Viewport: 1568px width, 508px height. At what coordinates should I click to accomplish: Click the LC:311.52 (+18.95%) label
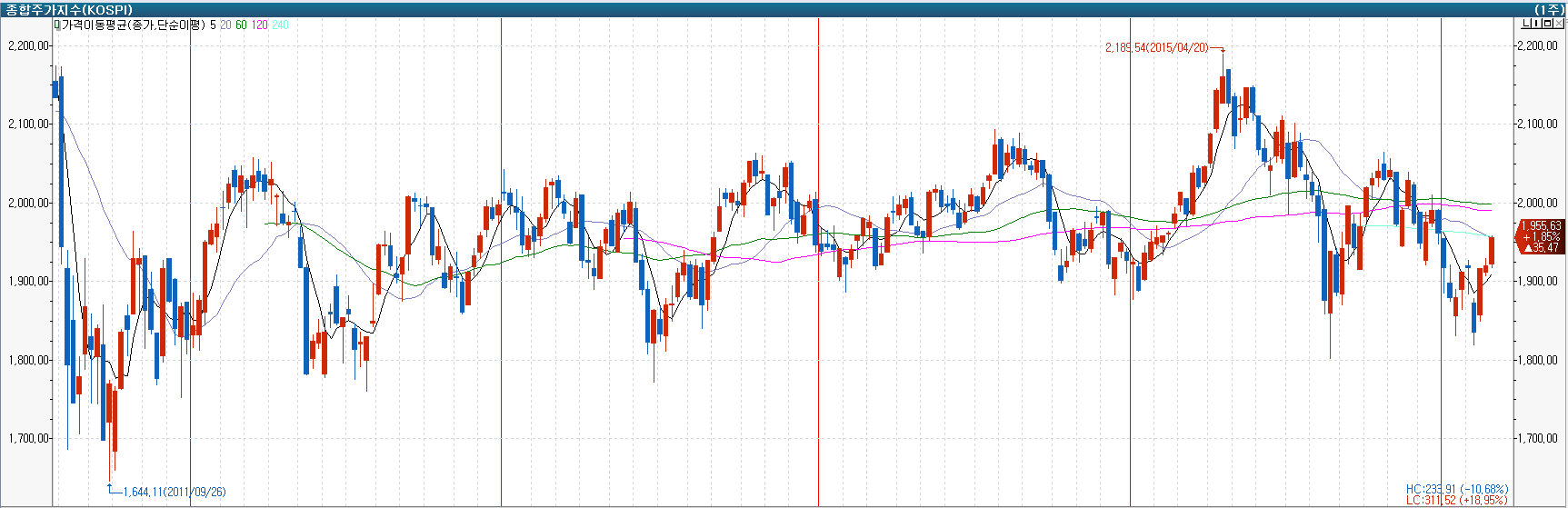pyautogui.click(x=1456, y=501)
